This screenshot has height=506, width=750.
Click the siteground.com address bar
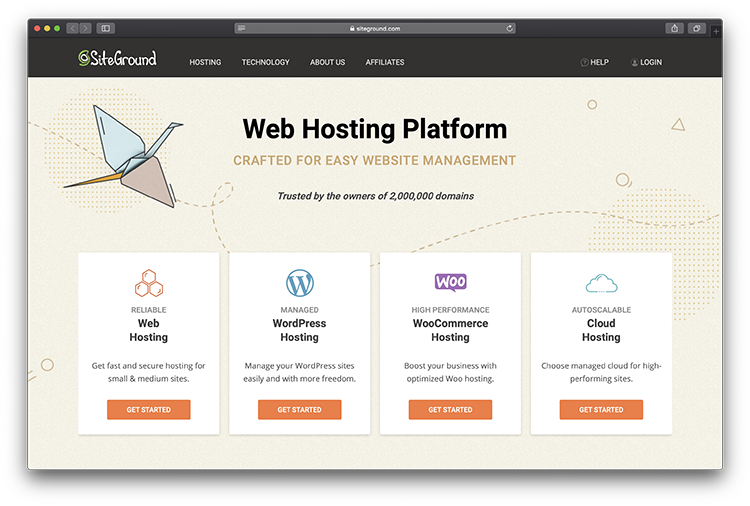tap(375, 28)
